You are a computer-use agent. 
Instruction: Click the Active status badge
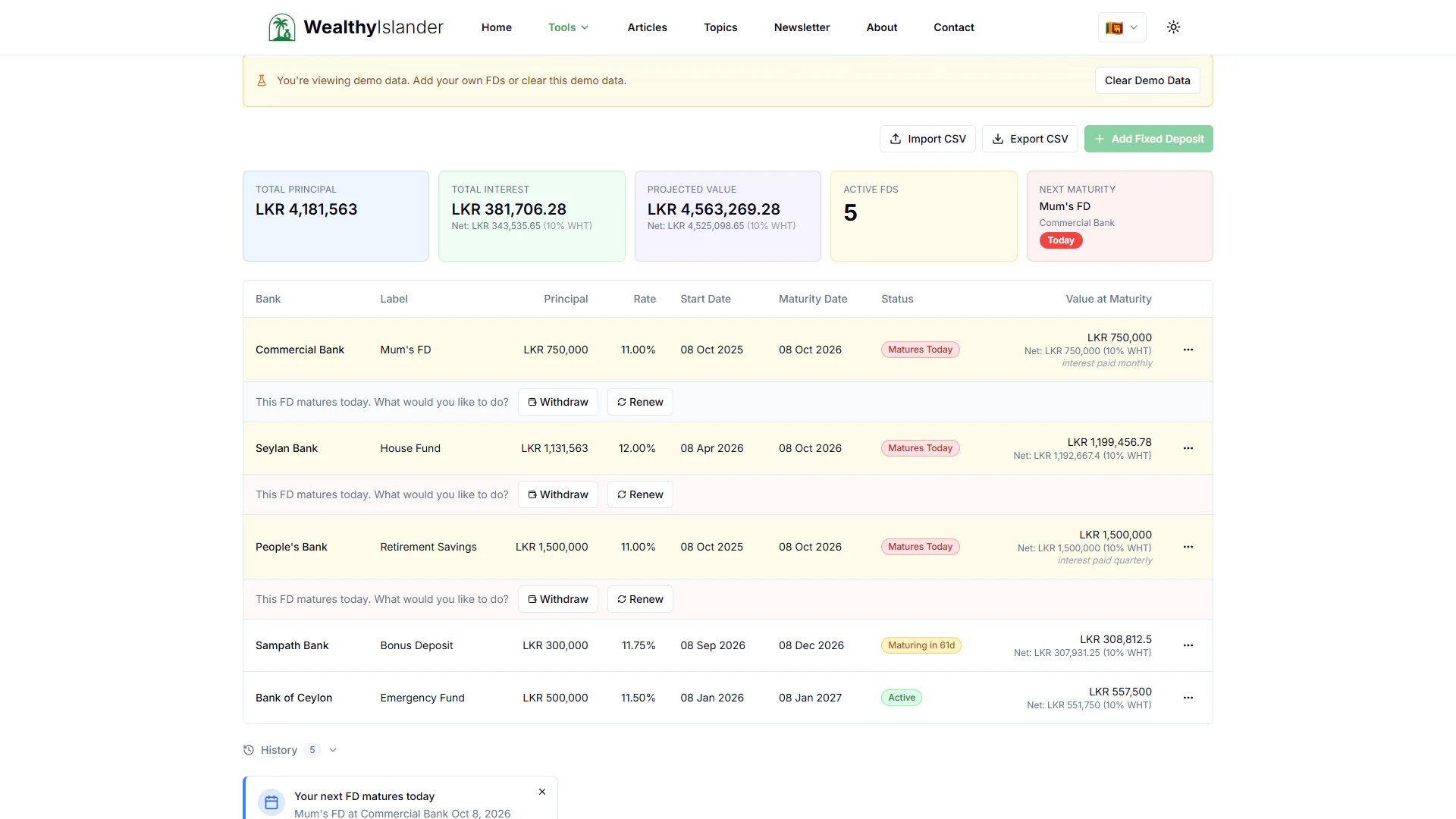[x=902, y=698]
